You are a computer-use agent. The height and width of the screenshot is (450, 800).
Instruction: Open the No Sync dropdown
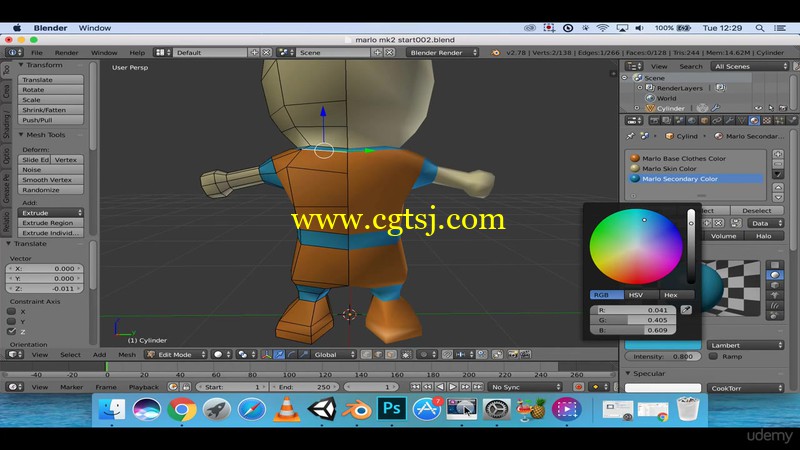click(524, 387)
